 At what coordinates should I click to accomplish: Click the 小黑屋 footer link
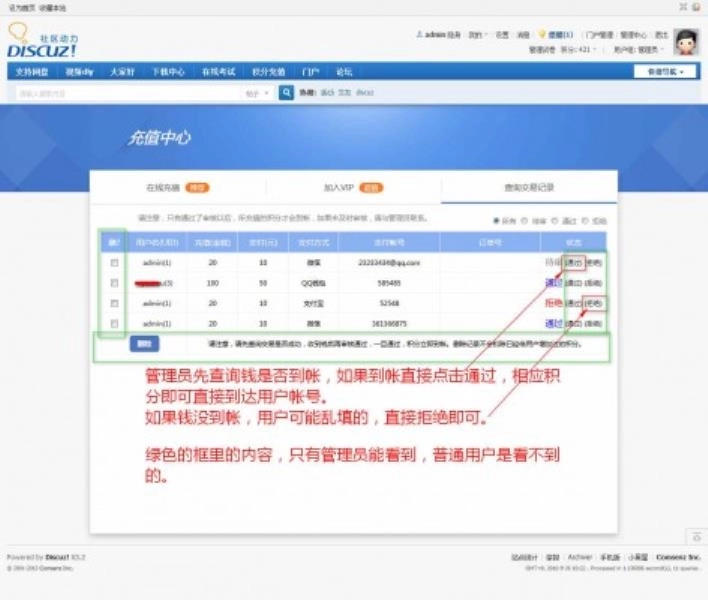[638, 557]
